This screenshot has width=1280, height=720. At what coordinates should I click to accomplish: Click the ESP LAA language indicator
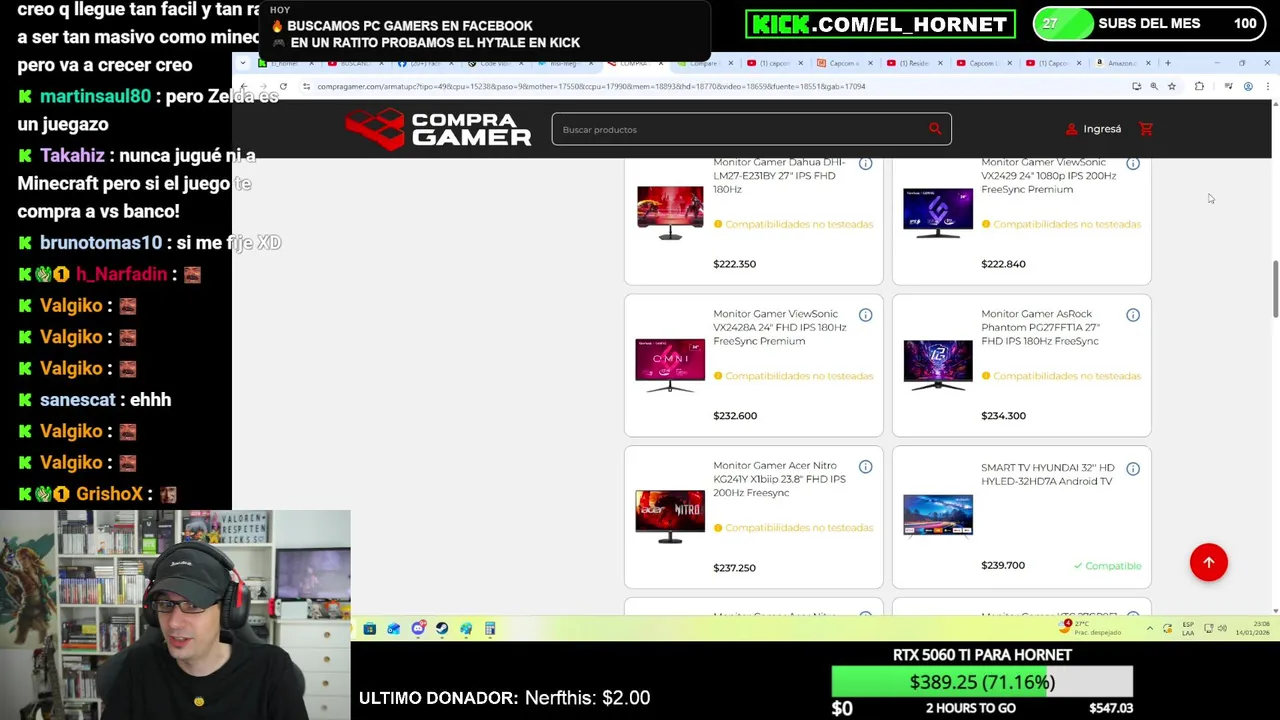(x=1188, y=628)
